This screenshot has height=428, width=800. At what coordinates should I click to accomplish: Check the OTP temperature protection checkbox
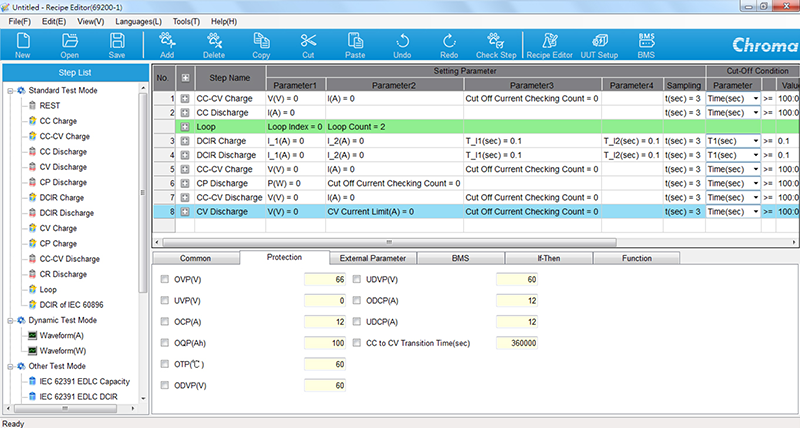pos(165,364)
